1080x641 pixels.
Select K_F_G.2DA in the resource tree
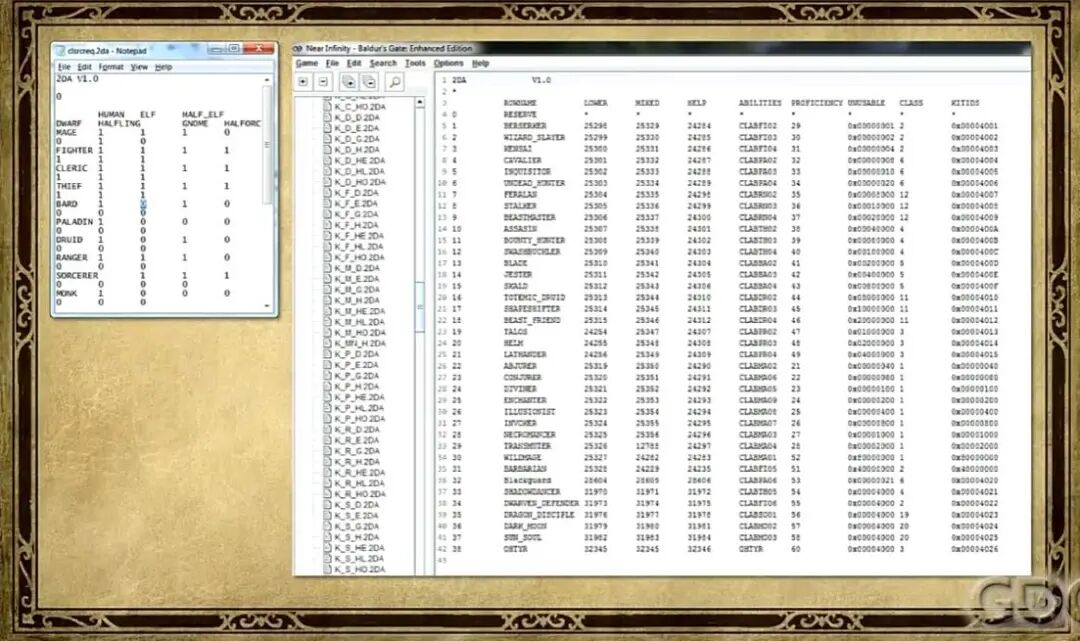point(356,214)
